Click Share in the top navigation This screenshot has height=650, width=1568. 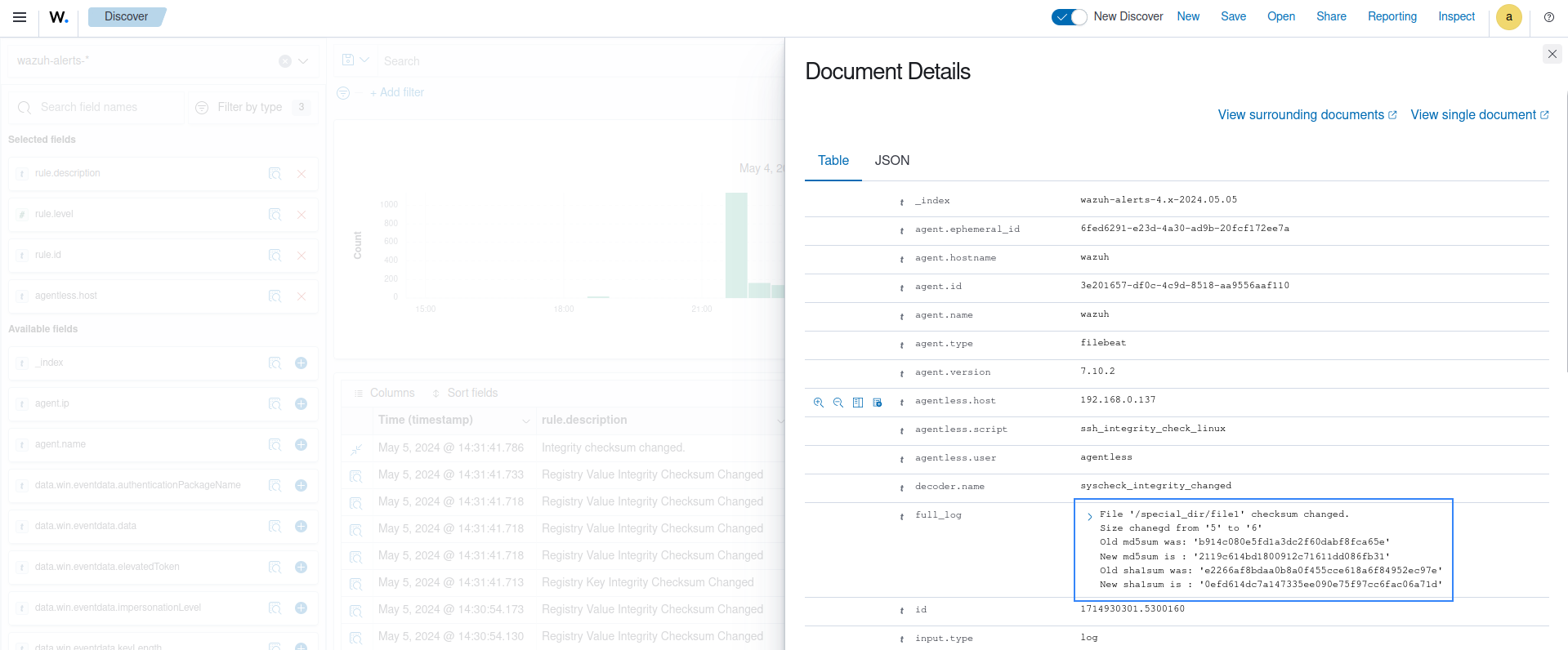point(1330,16)
